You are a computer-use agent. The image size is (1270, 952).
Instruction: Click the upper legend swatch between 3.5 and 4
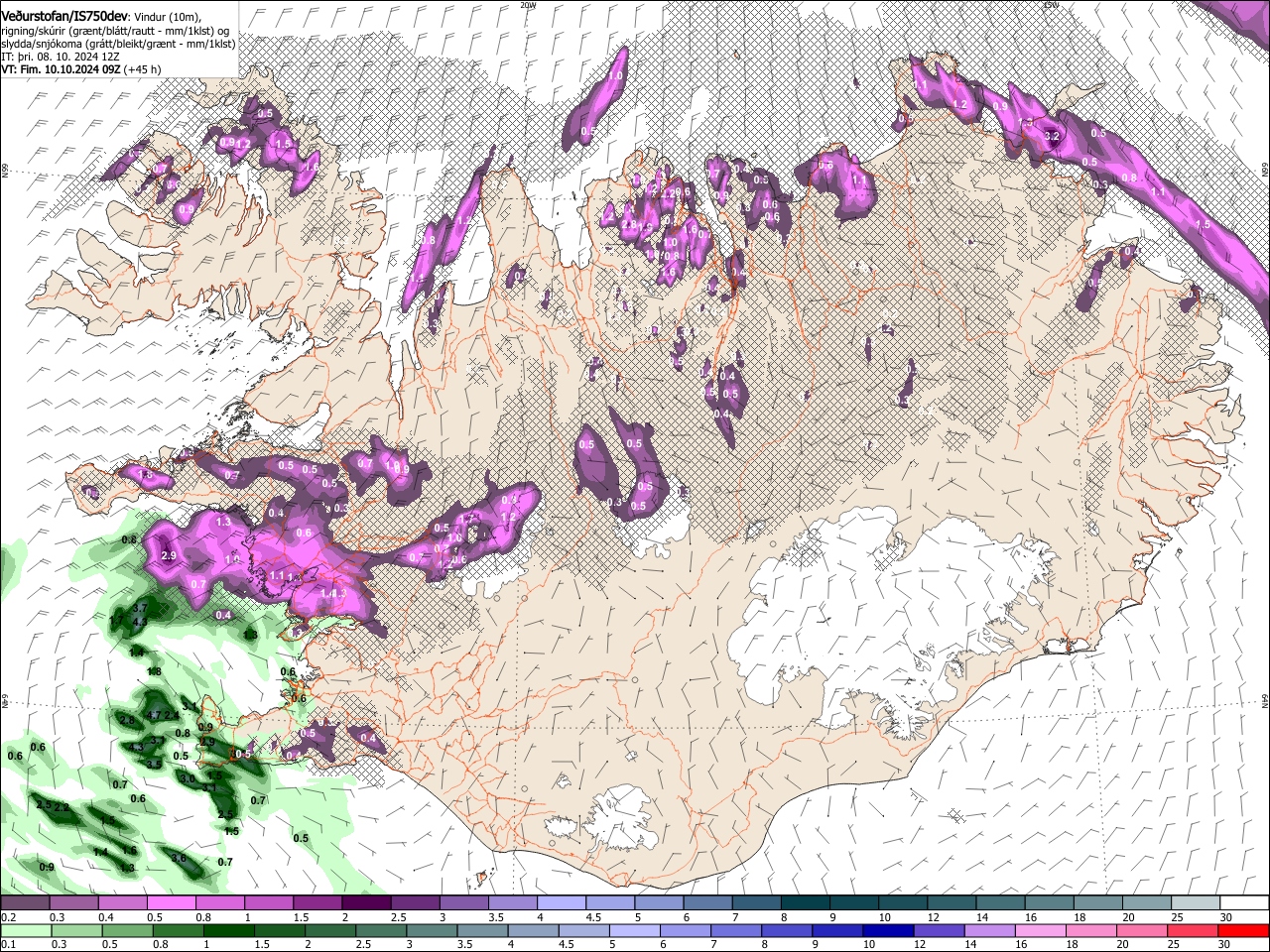(x=513, y=903)
